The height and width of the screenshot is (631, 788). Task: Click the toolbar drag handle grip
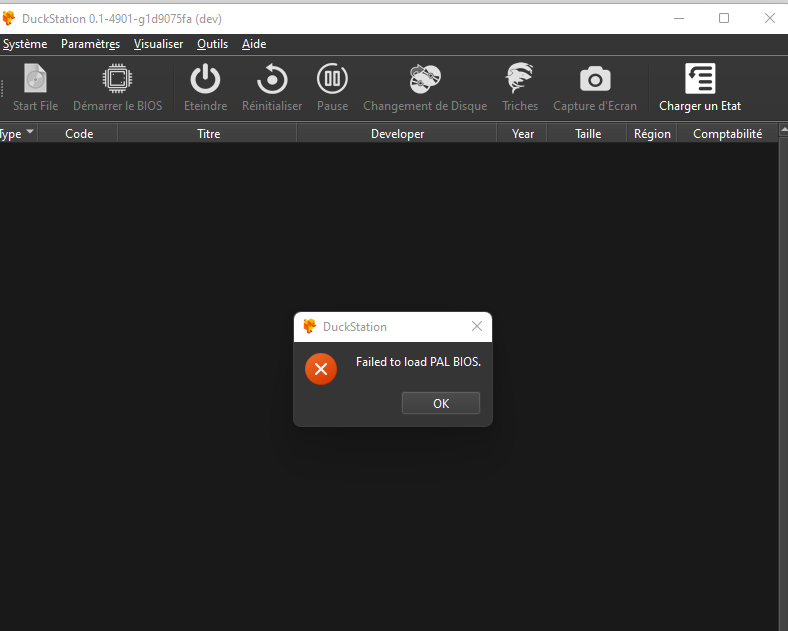pyautogui.click(x=3, y=88)
